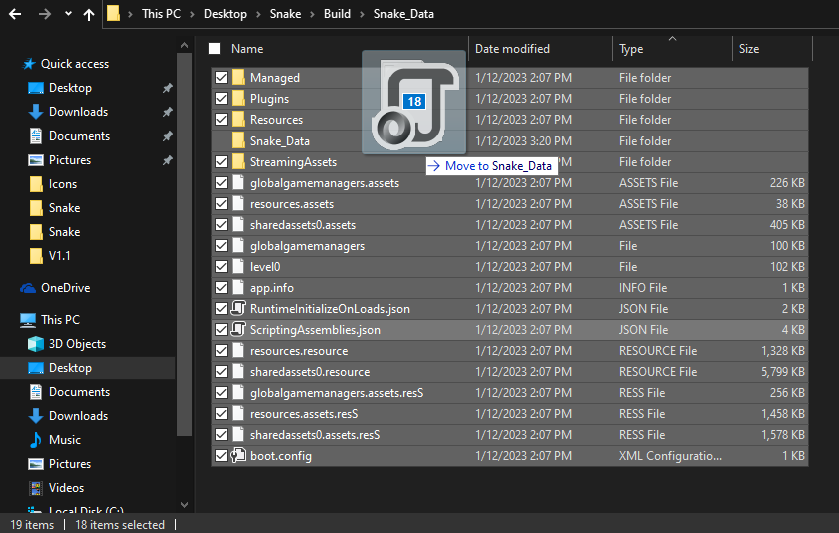
Task: Uncheck the app.info checkbox
Action: tap(222, 287)
